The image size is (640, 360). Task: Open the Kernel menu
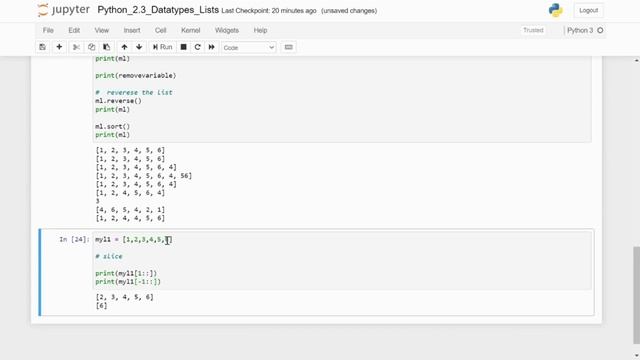coord(191,30)
